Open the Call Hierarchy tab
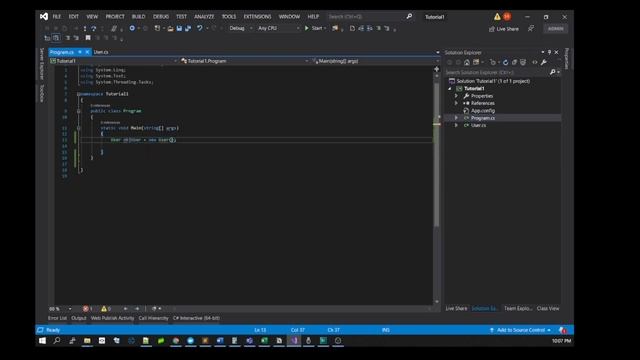Screen dimensions: 640x360 (x=153, y=318)
